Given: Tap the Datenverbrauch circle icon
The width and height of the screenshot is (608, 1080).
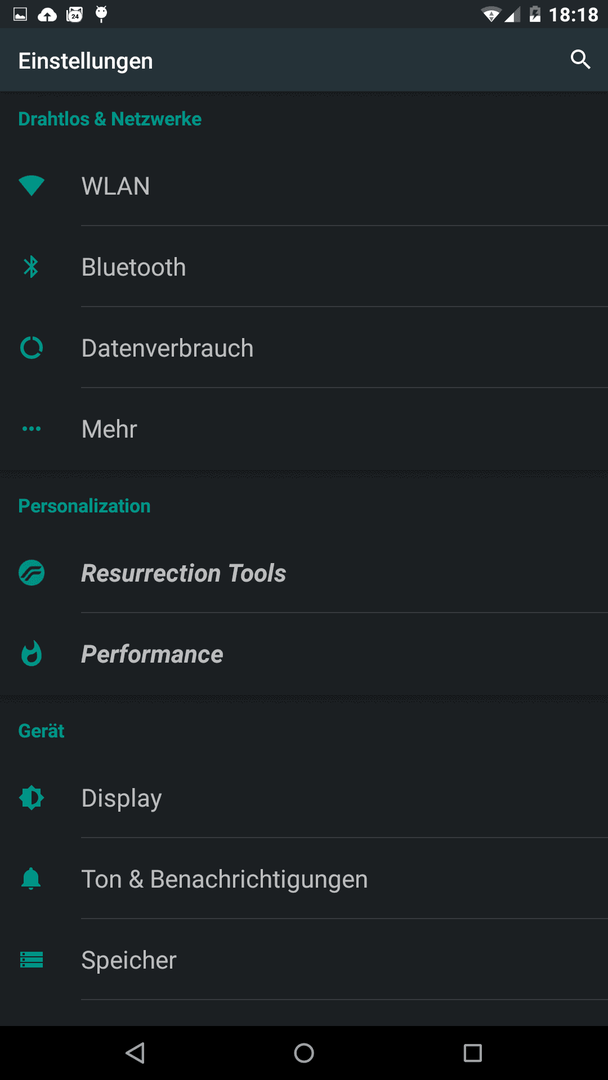Looking at the screenshot, I should tap(31, 348).
